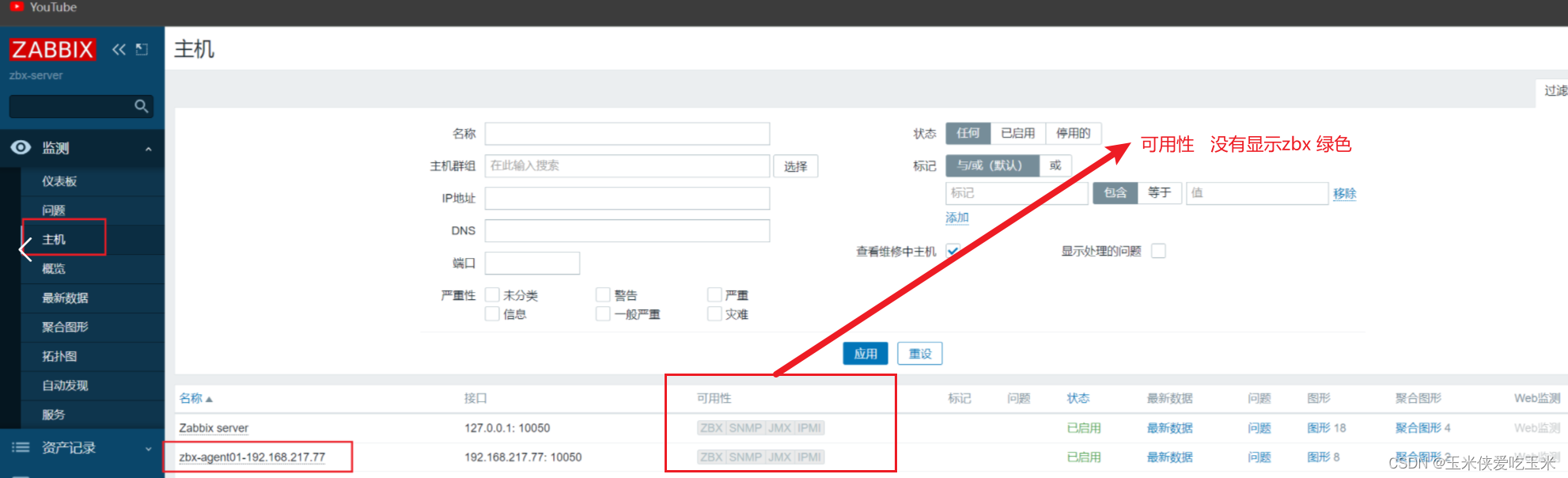Click the eye icon of 监测 menu

coord(21,147)
